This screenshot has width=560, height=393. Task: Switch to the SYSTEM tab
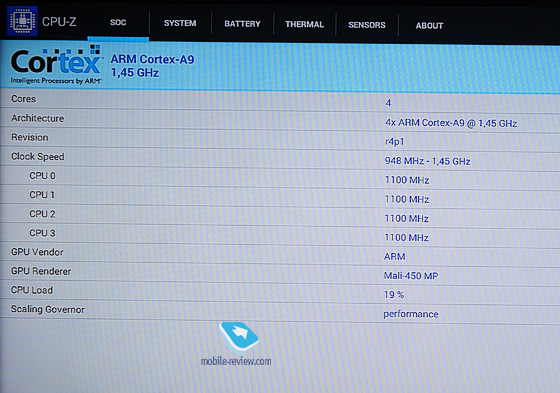tap(180, 23)
